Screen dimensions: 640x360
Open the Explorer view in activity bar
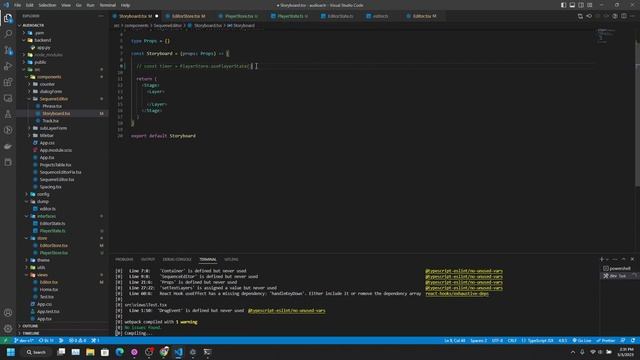[x=8, y=18]
